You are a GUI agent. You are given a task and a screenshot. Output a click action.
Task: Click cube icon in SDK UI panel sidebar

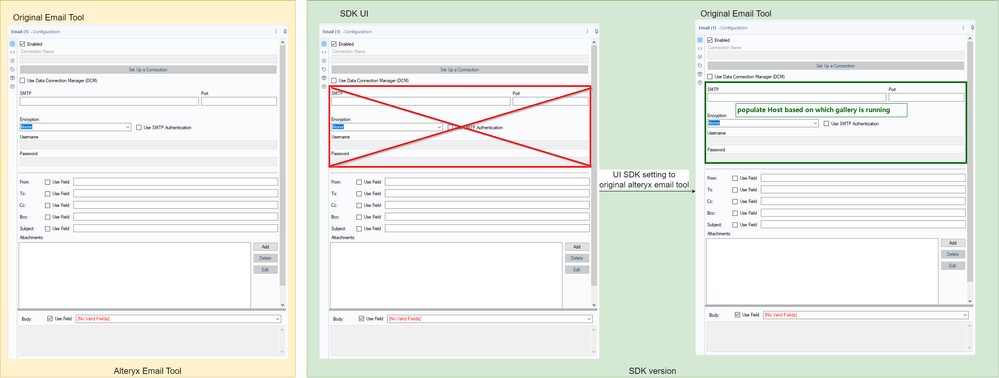tap(324, 77)
